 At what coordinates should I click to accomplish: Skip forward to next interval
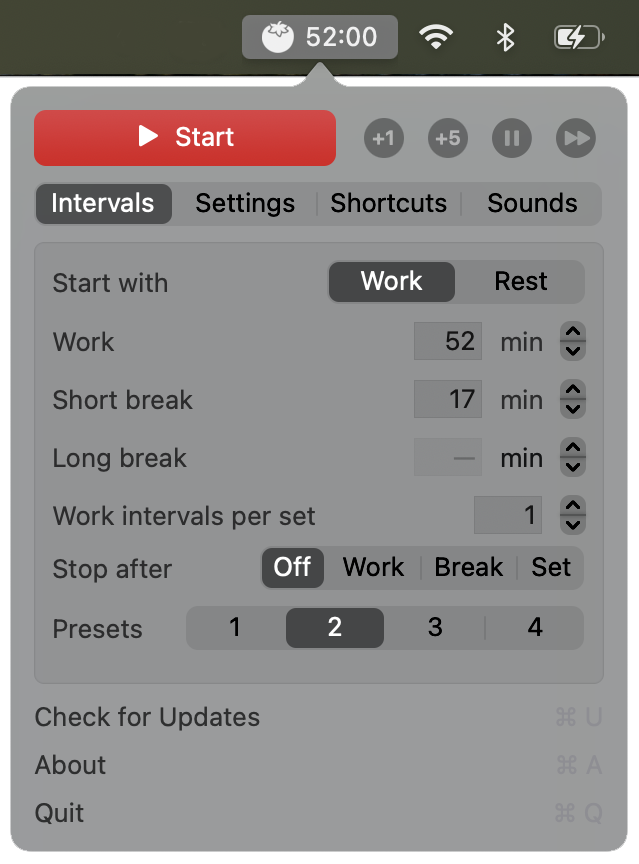[x=575, y=138]
